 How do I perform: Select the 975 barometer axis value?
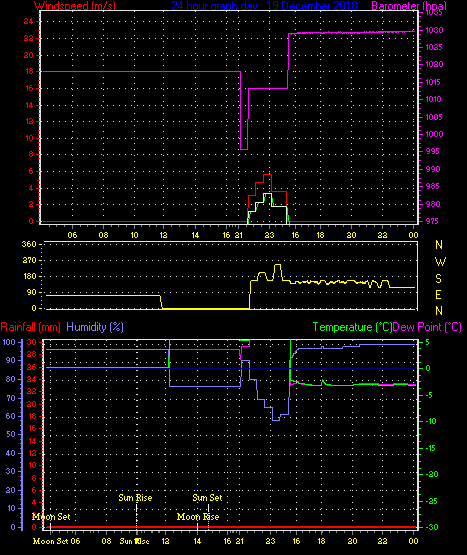point(432,221)
